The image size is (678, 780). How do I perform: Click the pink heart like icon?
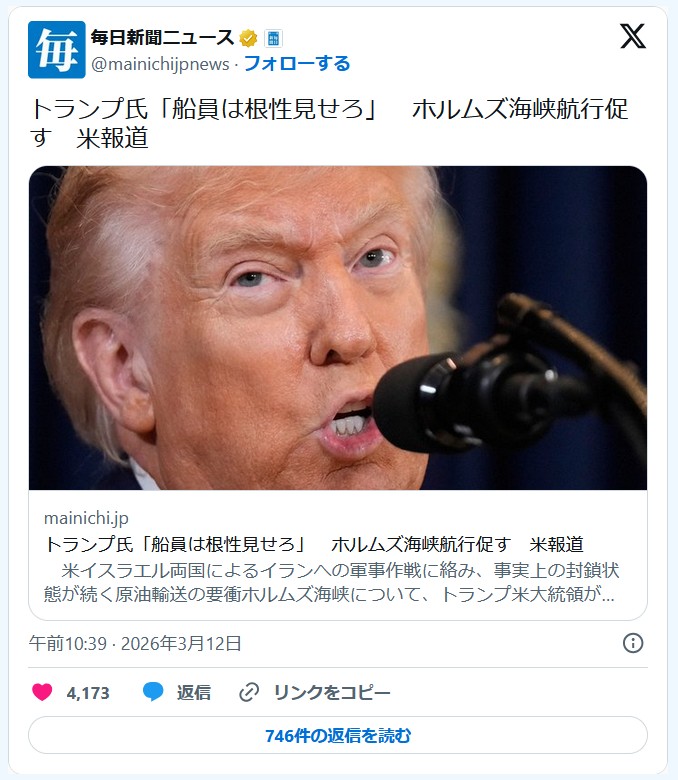point(42,692)
